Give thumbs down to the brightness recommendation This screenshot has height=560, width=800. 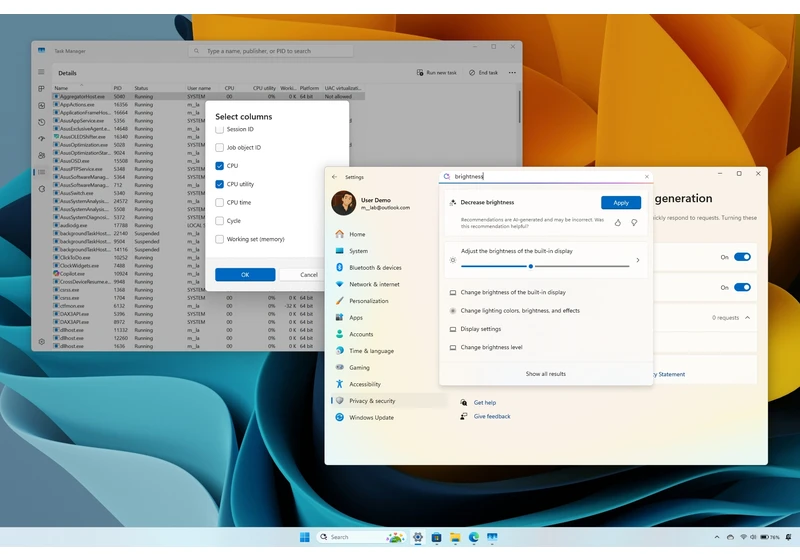tap(634, 223)
